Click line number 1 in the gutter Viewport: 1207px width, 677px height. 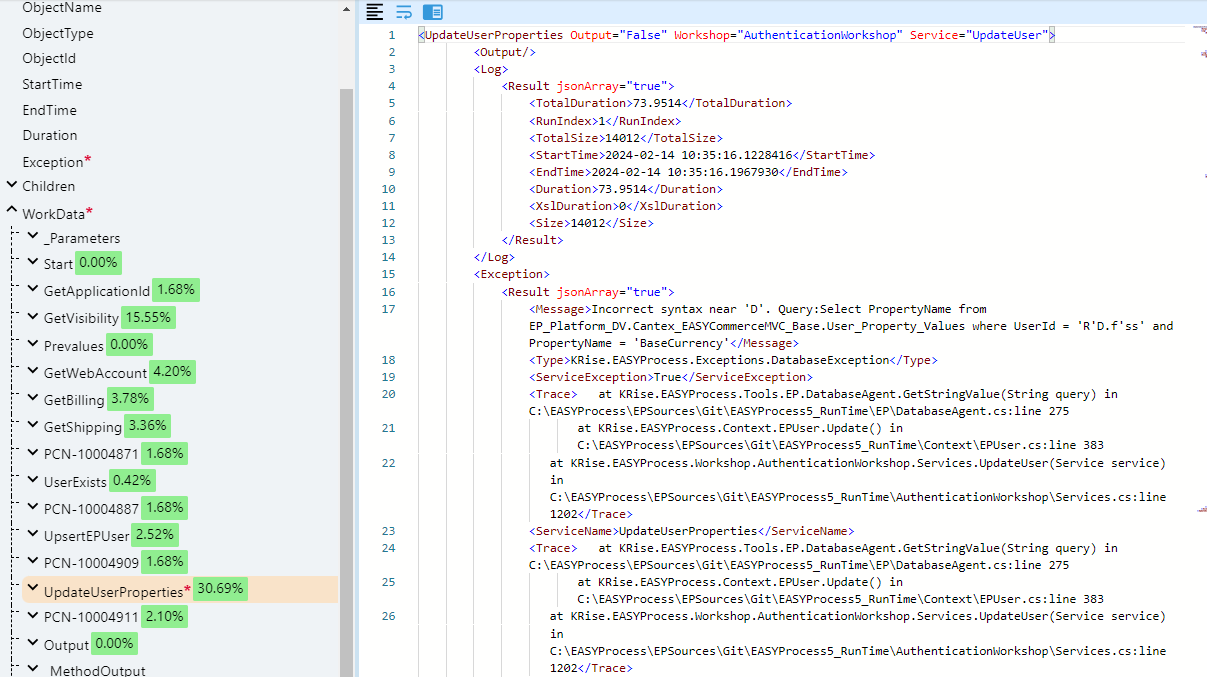(x=392, y=35)
